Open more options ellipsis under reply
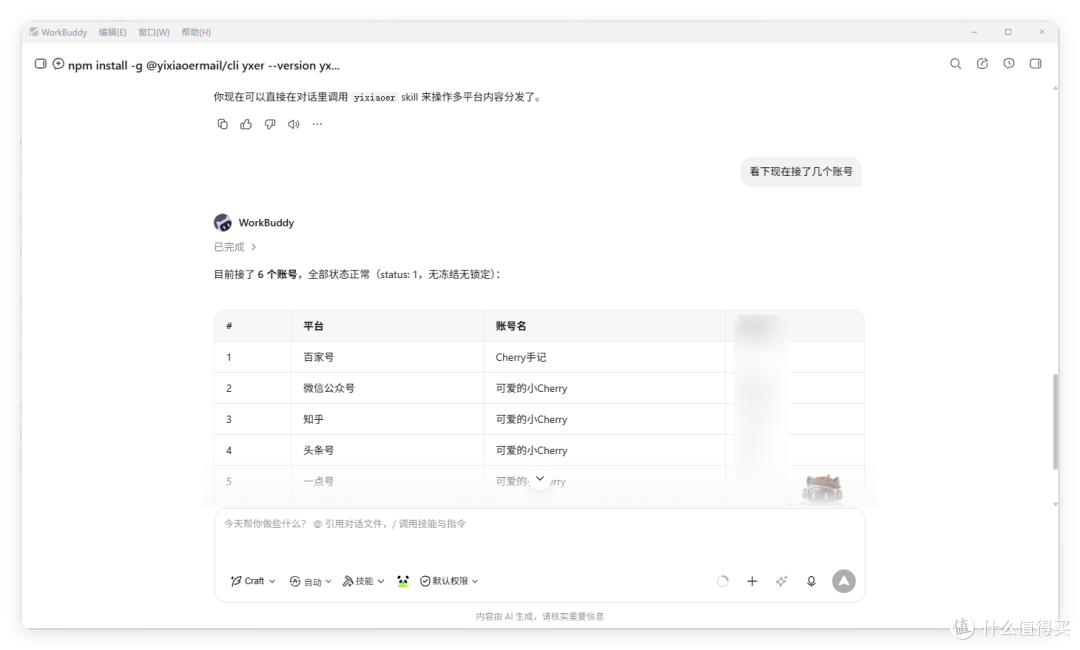 [317, 125]
